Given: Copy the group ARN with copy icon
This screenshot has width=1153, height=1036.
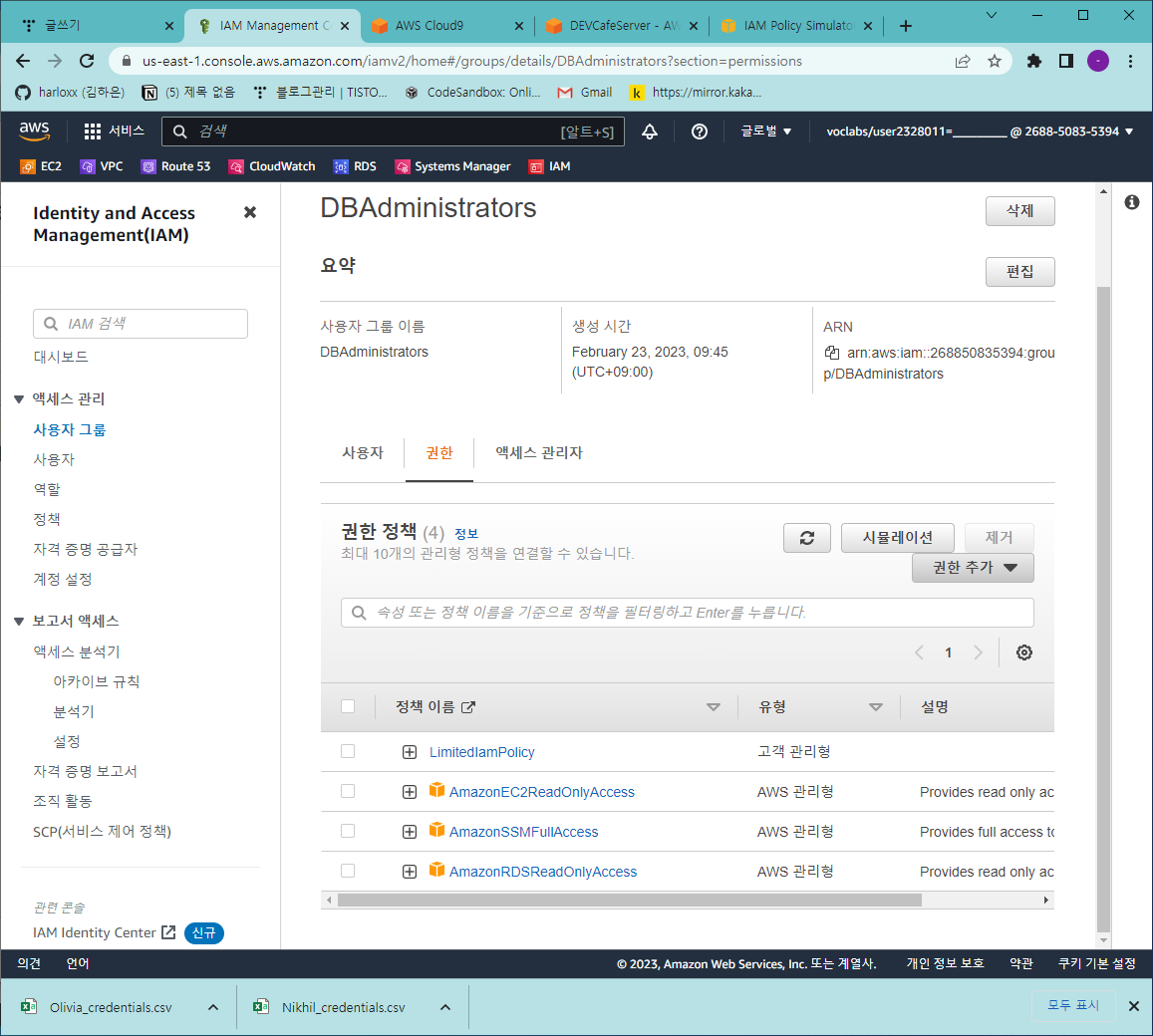Looking at the screenshot, I should tap(832, 353).
